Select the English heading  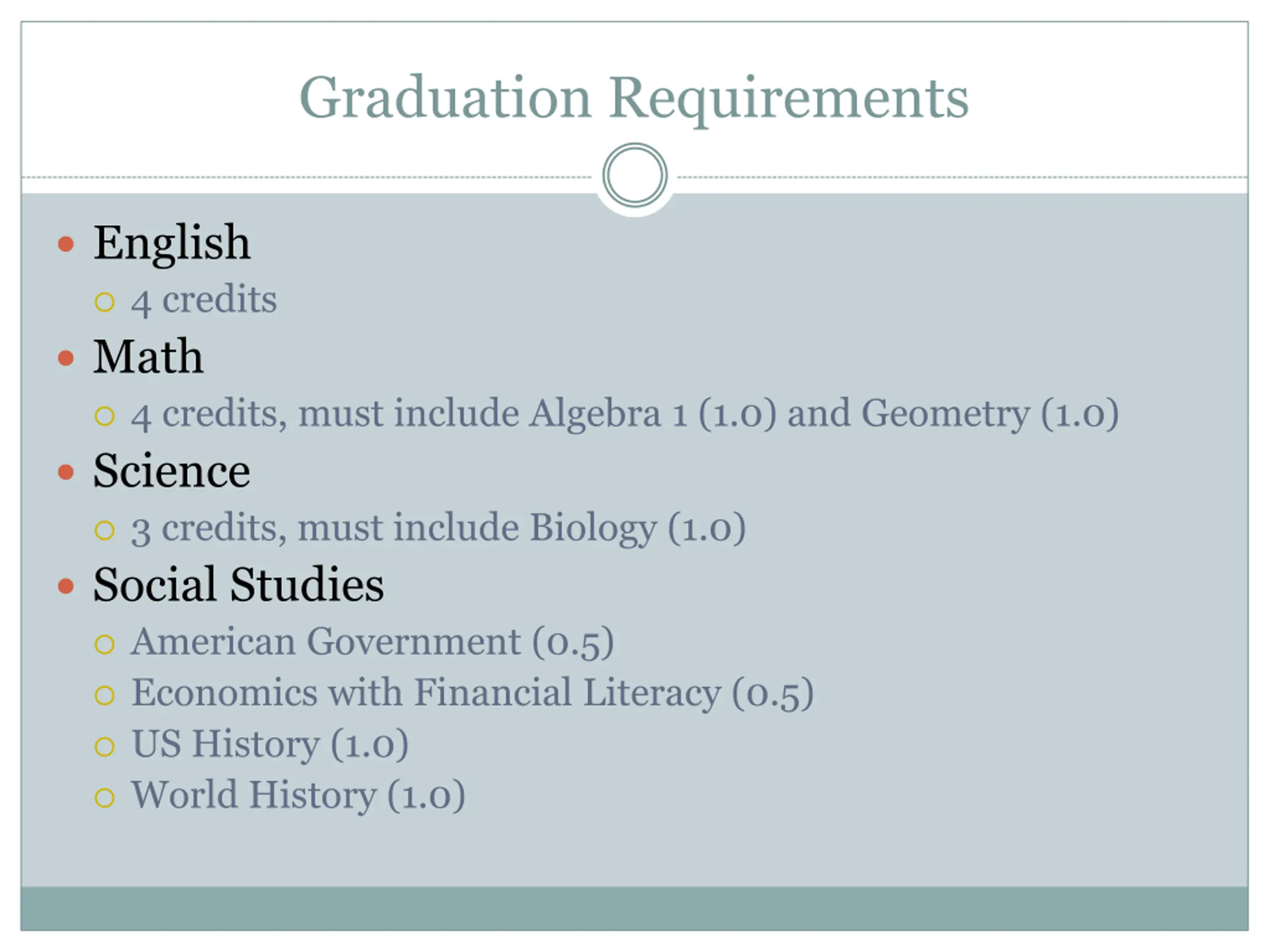[172, 243]
